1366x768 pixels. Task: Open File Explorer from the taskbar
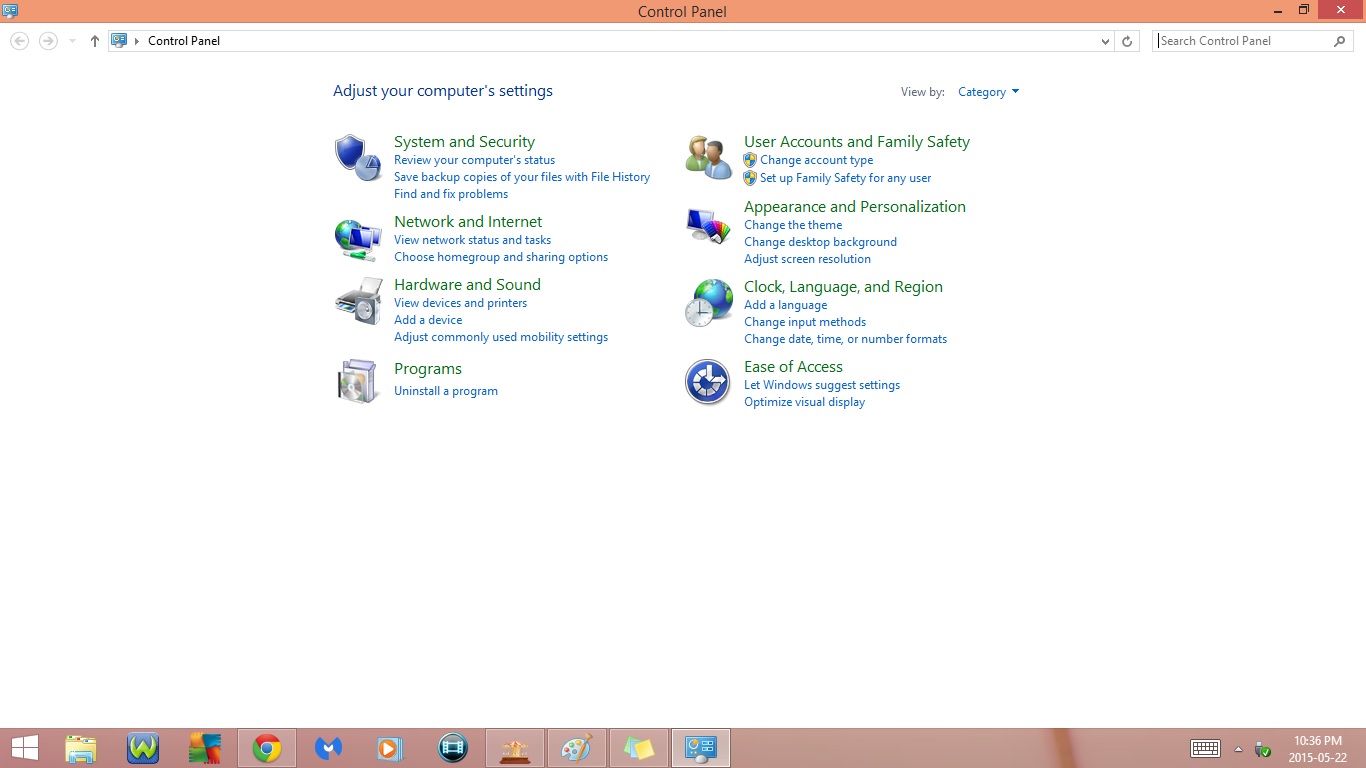[81, 748]
